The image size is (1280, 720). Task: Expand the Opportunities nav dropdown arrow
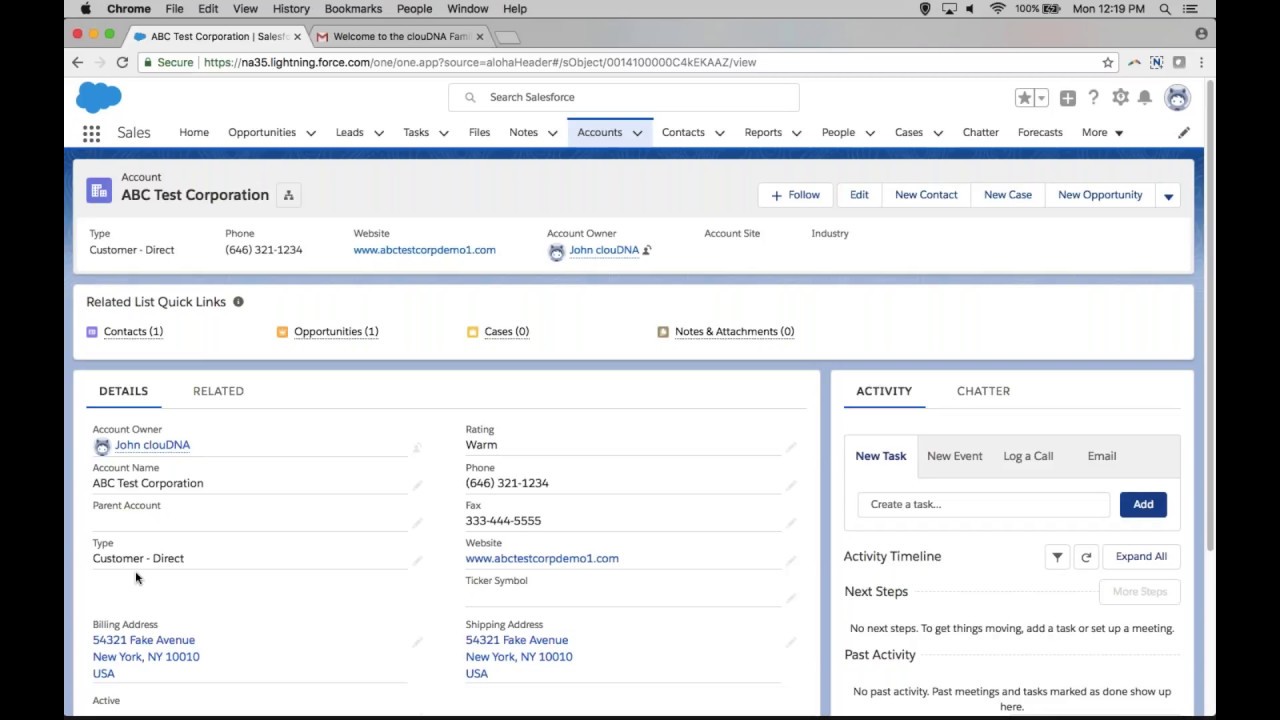(x=311, y=133)
